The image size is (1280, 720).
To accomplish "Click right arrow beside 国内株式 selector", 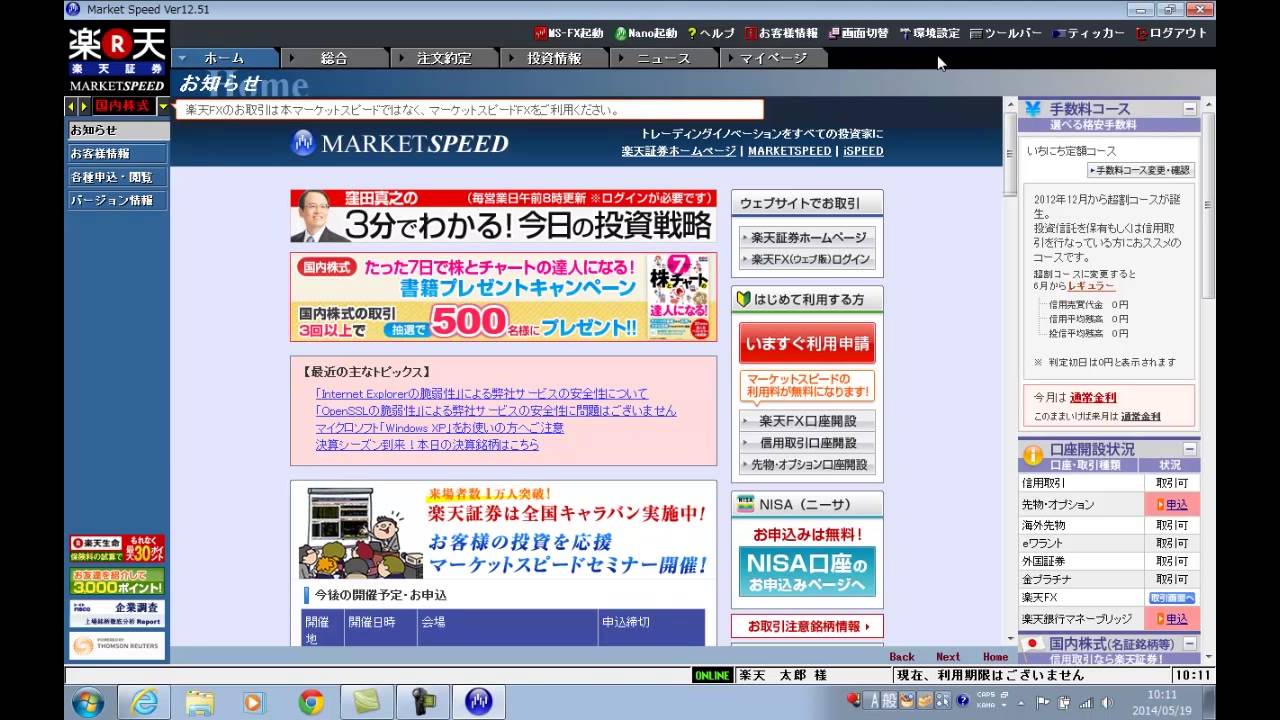I will pos(83,106).
